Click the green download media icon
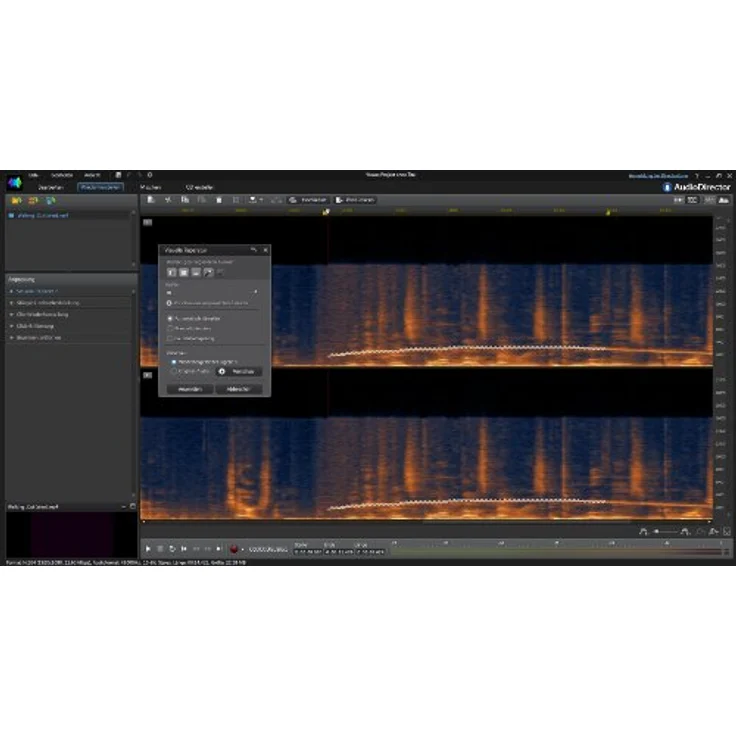 (50, 200)
